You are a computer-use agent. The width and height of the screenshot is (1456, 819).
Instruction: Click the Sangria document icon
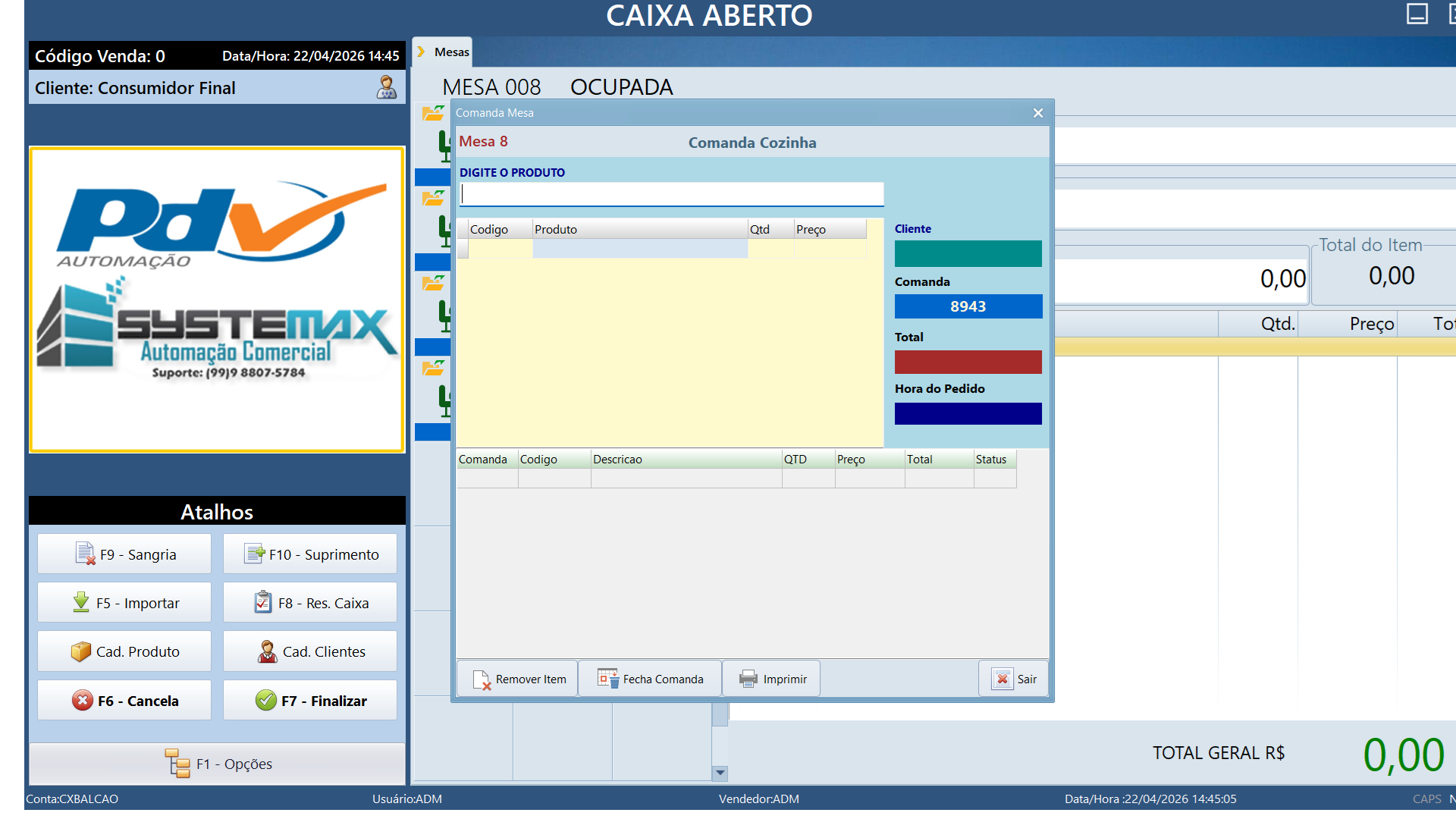click(86, 554)
